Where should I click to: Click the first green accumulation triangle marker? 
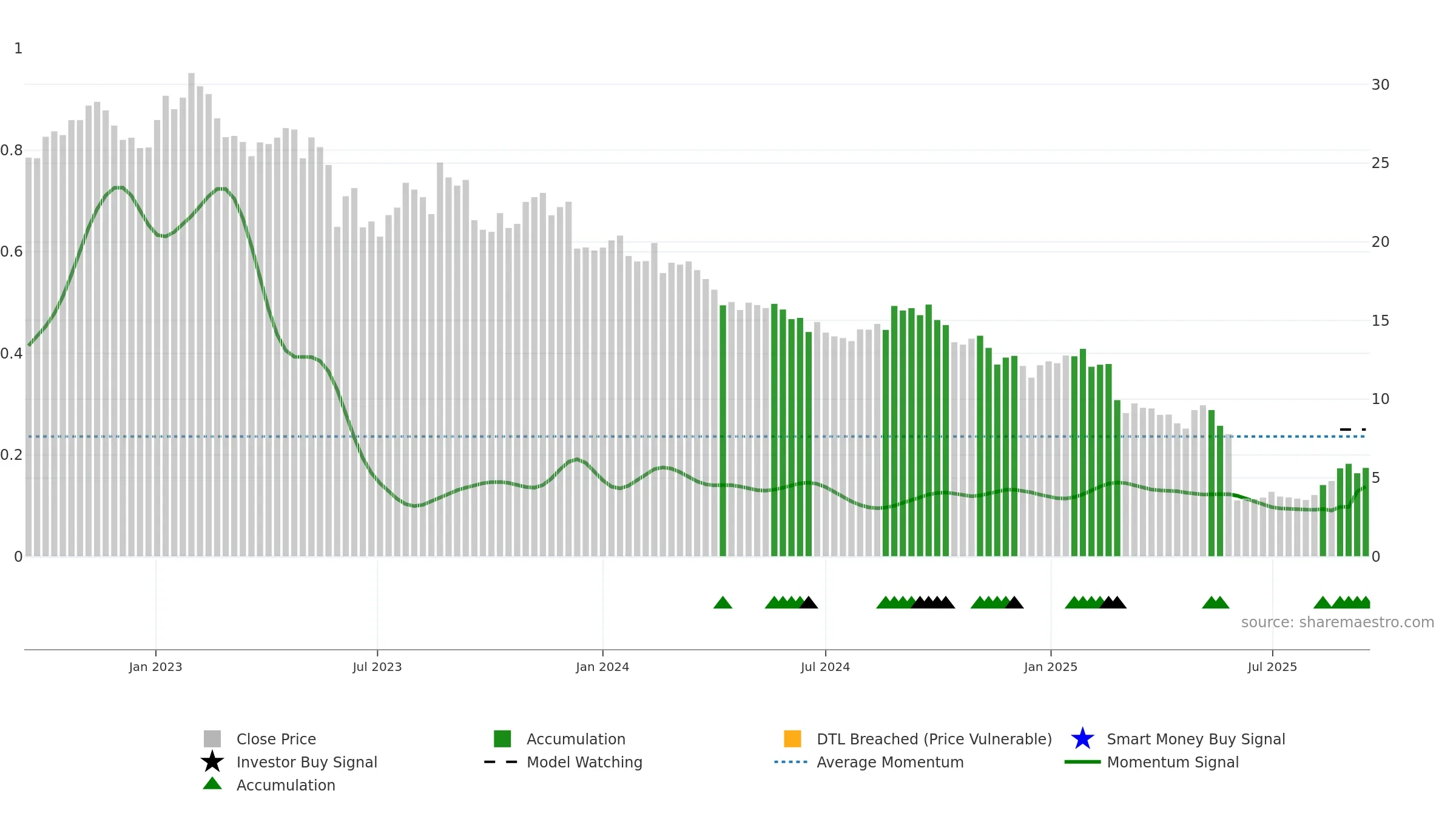pos(723,602)
